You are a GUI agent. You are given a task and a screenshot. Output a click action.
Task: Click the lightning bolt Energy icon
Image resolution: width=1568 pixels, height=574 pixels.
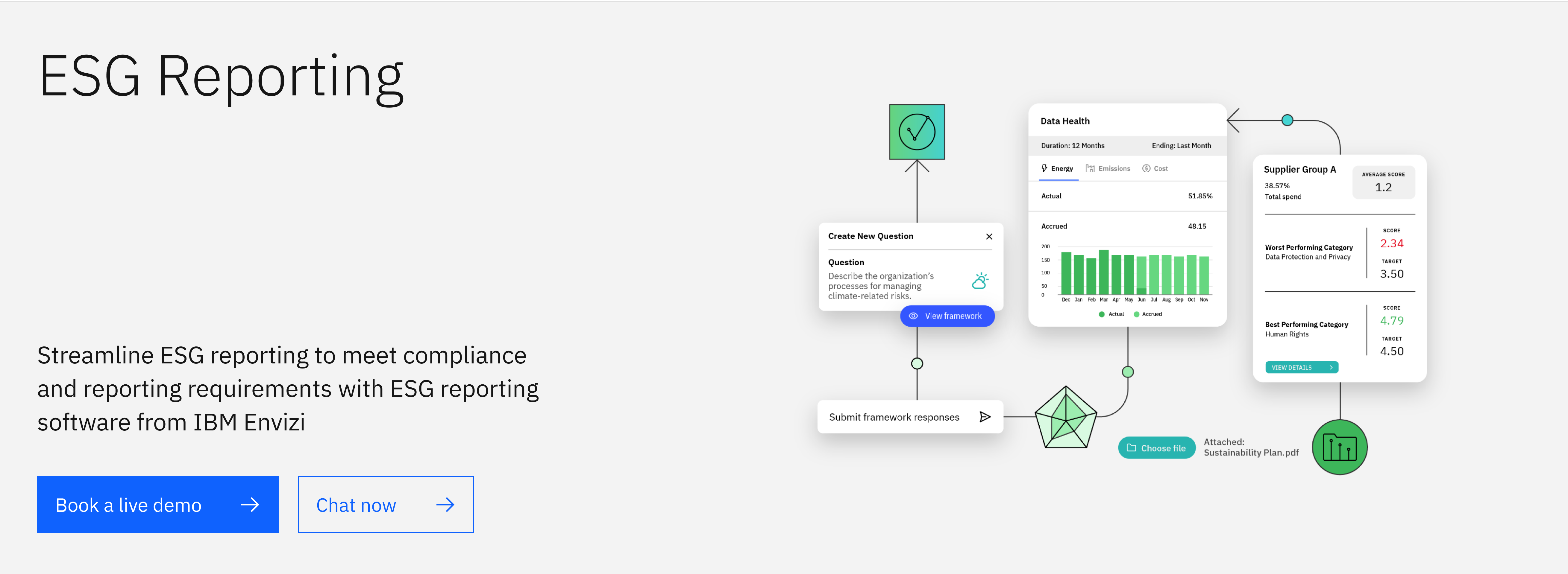(x=1044, y=168)
